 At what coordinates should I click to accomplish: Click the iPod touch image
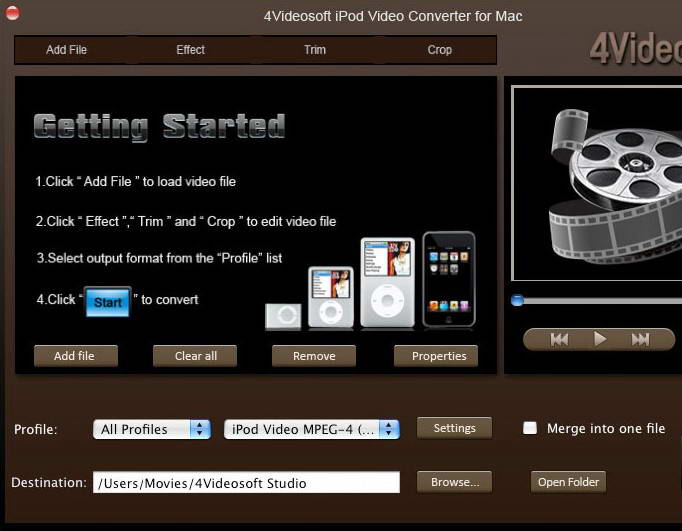(x=449, y=279)
